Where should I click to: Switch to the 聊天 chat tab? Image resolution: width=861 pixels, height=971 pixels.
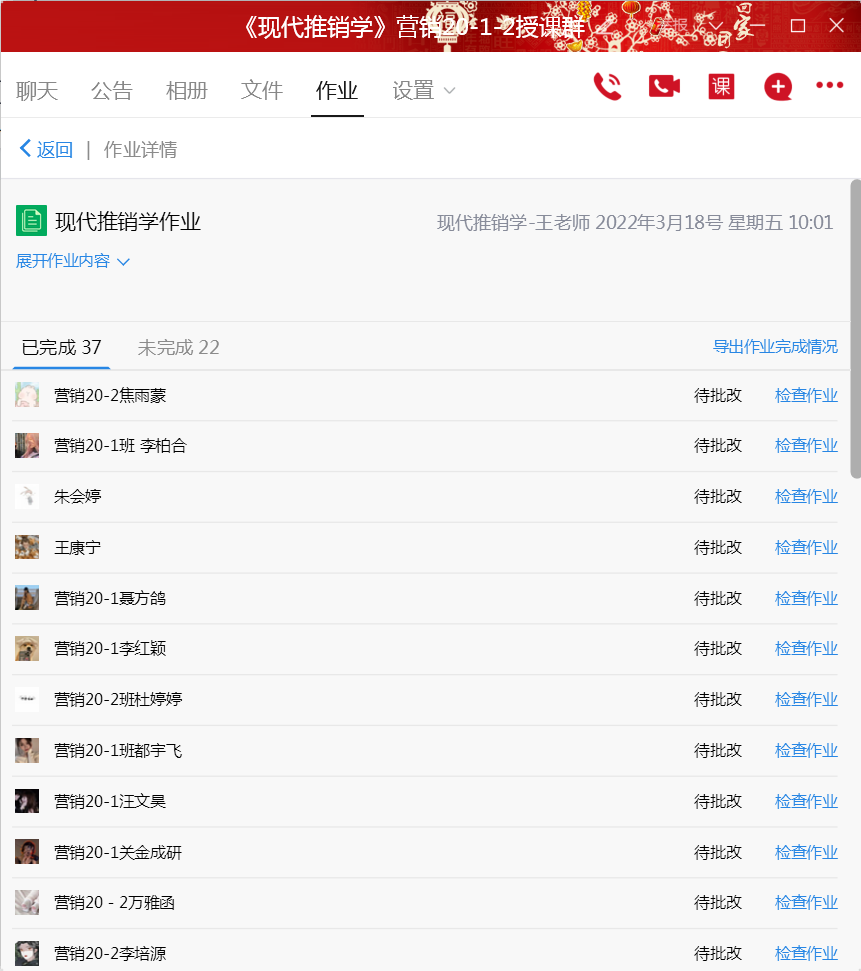coord(37,91)
